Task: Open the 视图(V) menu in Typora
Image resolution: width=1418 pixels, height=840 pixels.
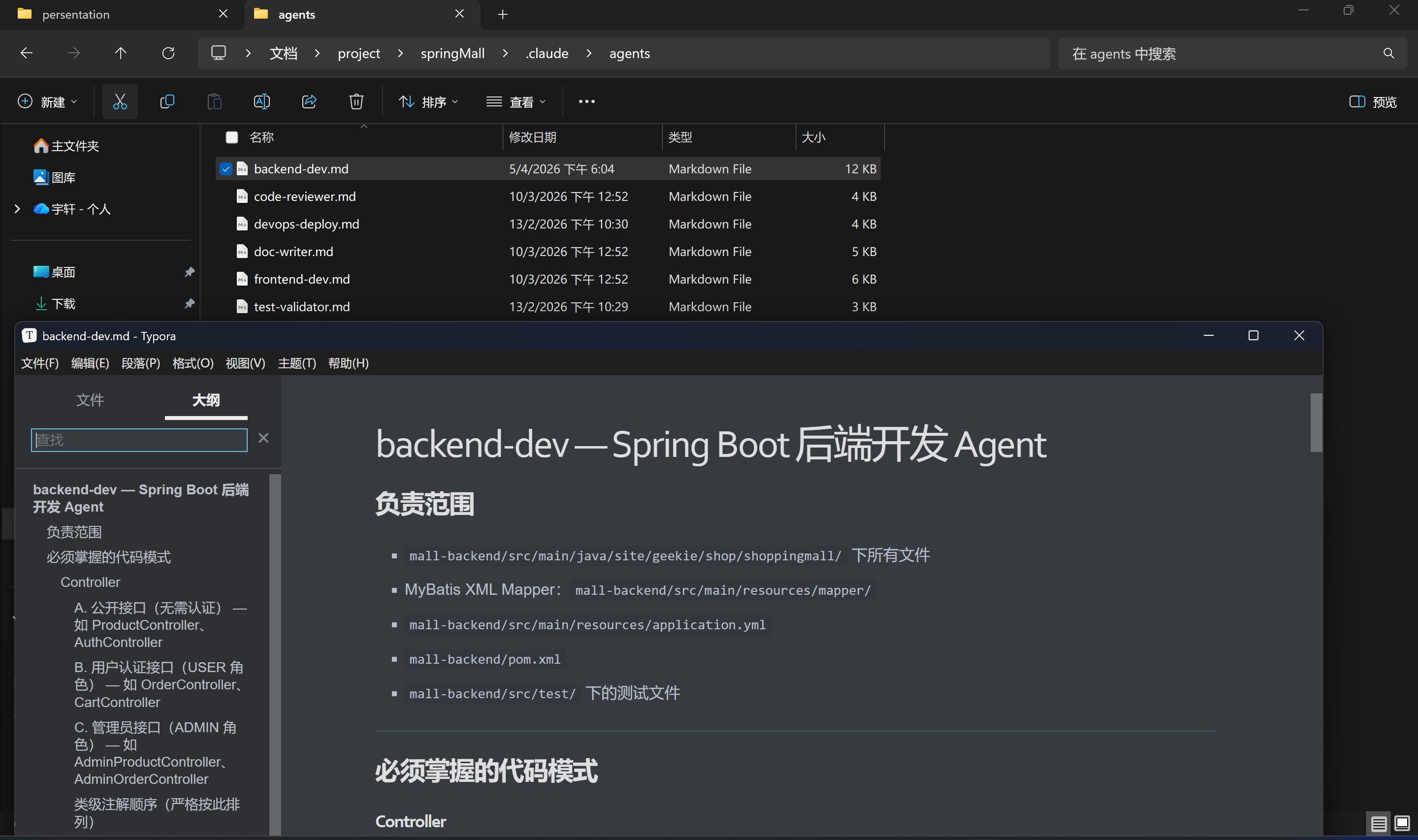Action: click(x=246, y=363)
